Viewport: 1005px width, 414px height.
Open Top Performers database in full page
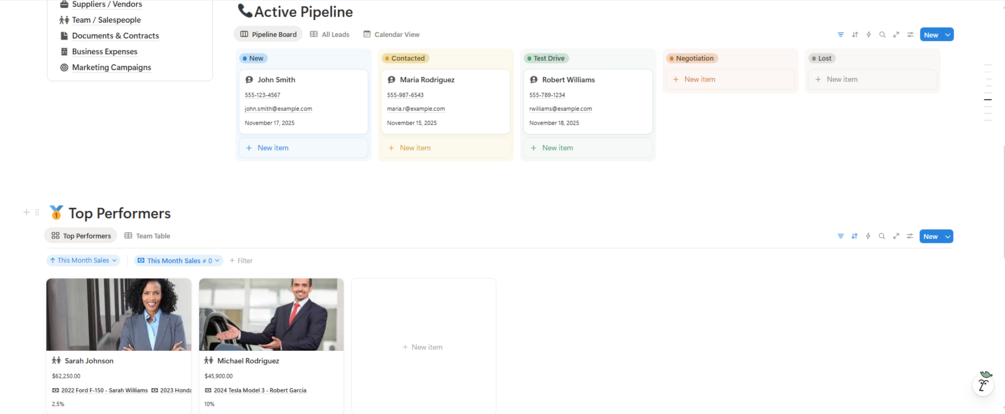click(x=896, y=236)
